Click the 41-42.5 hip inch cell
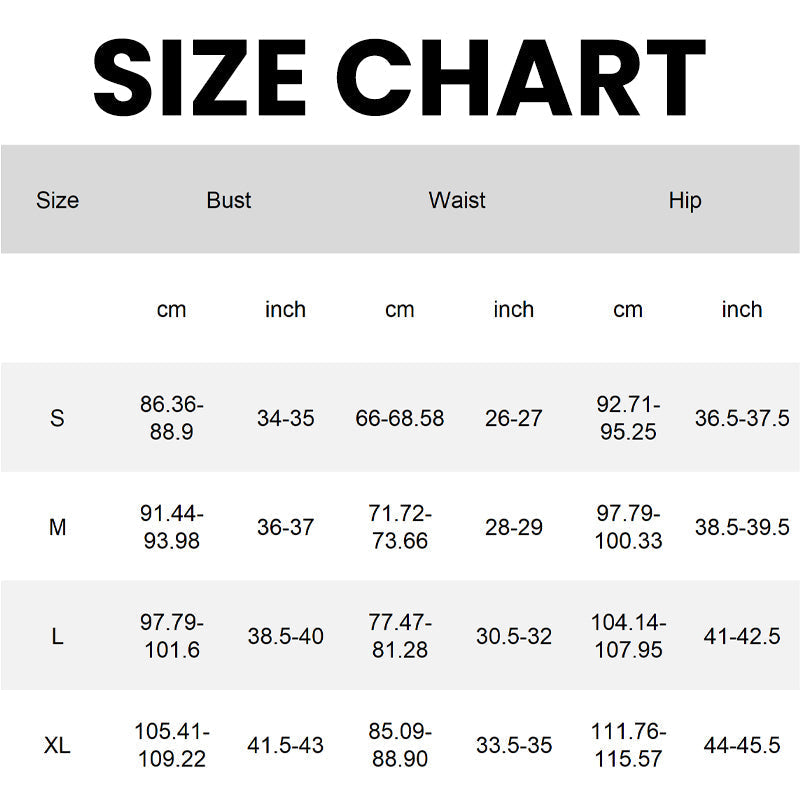Screen dimensions: 800x800 pos(742,636)
